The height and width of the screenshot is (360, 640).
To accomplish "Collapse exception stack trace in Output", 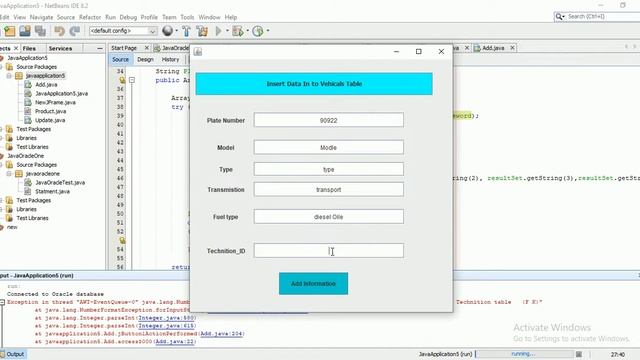I will point(2,302).
